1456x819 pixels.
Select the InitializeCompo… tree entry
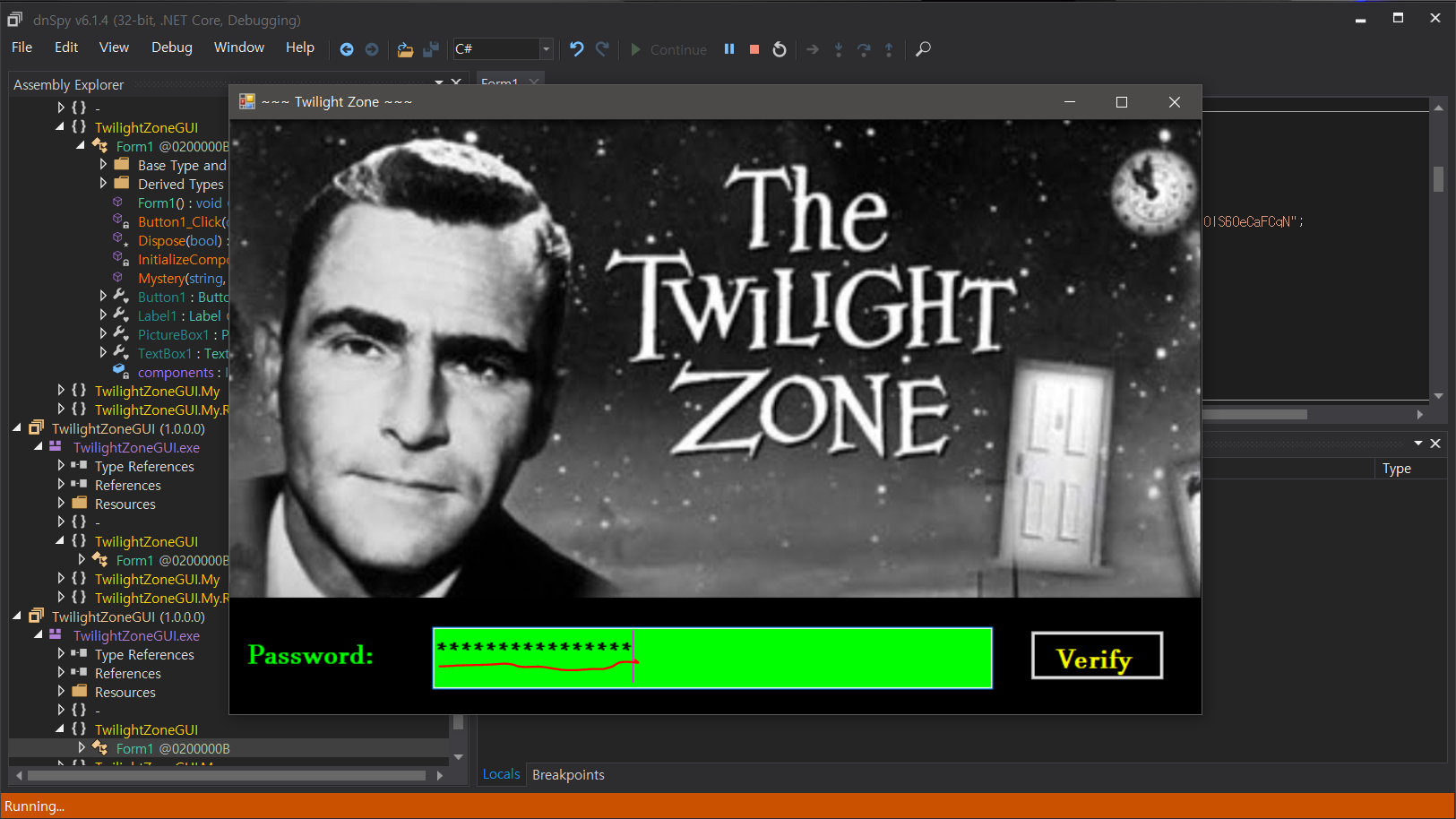pos(183,259)
